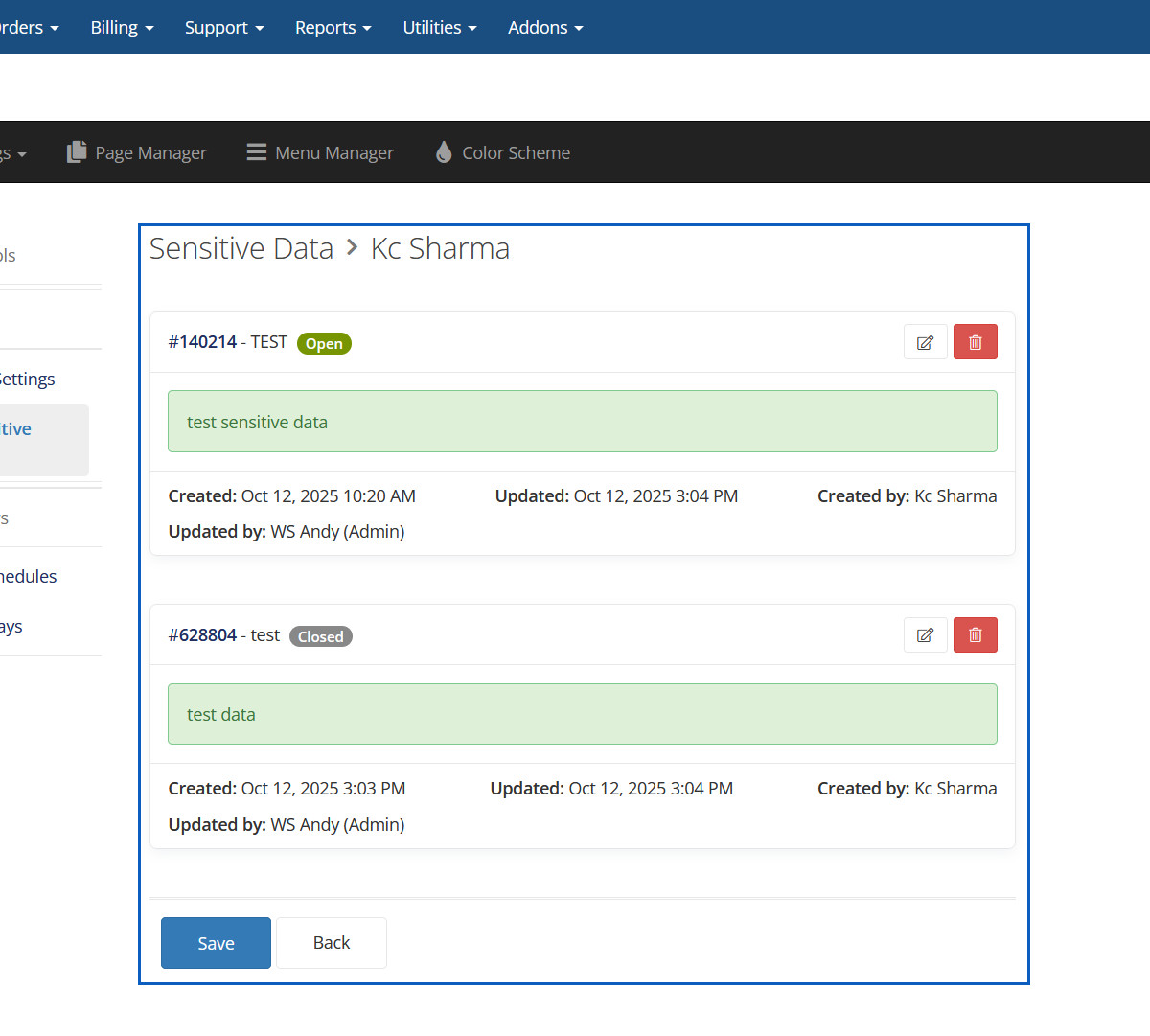Viewport: 1150px width, 1036px height.
Task: Open Color Scheme droplet icon
Action: coord(444,152)
